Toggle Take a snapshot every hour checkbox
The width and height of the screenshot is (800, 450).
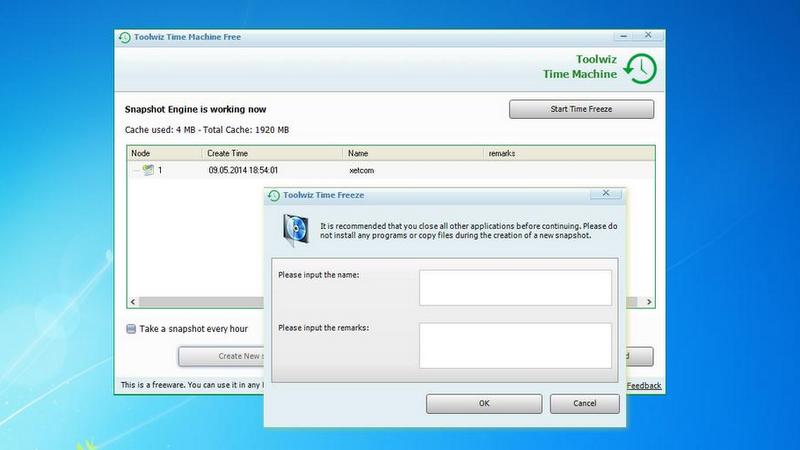(x=131, y=329)
